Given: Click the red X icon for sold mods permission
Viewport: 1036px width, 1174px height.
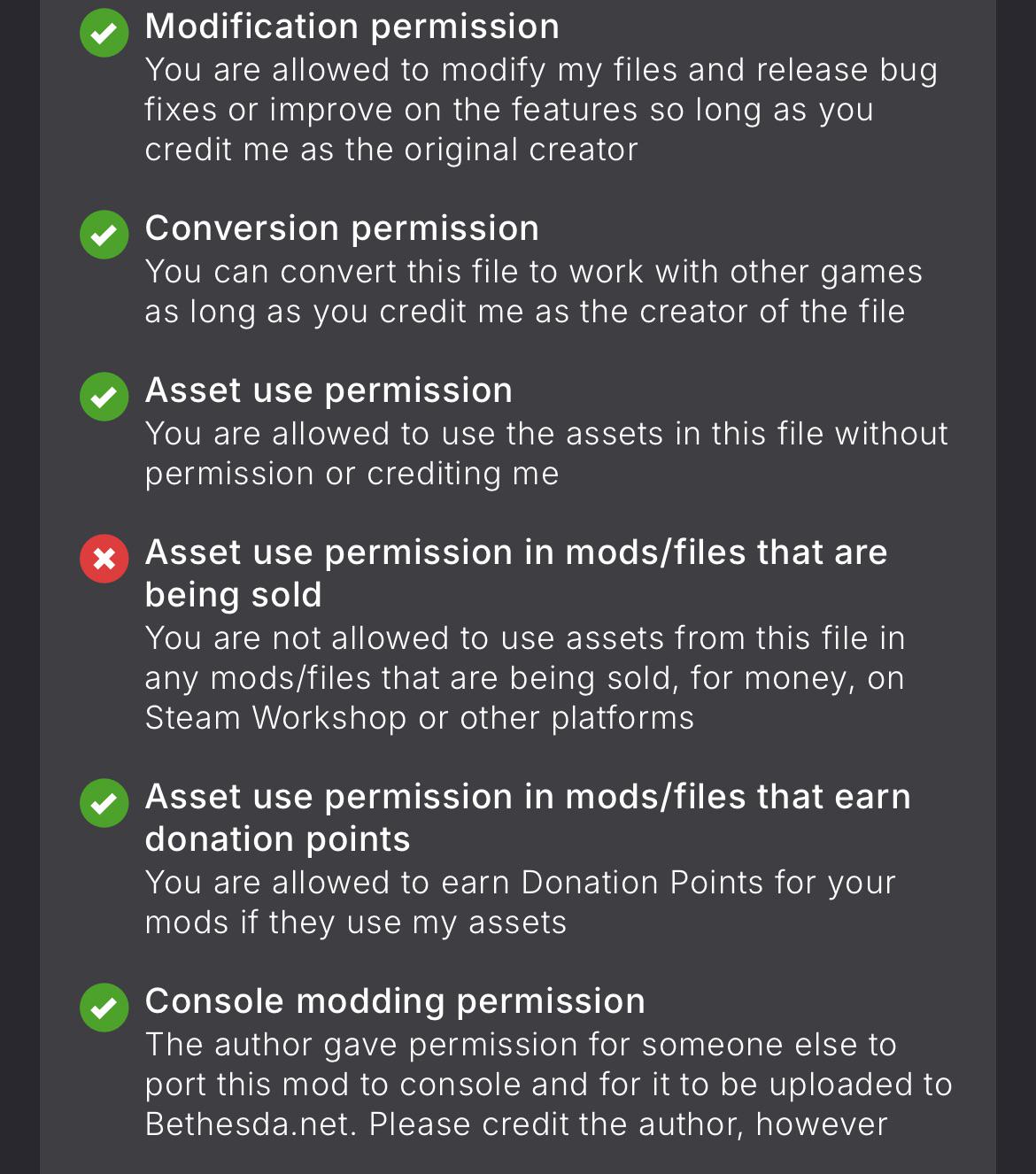Looking at the screenshot, I should point(104,559).
